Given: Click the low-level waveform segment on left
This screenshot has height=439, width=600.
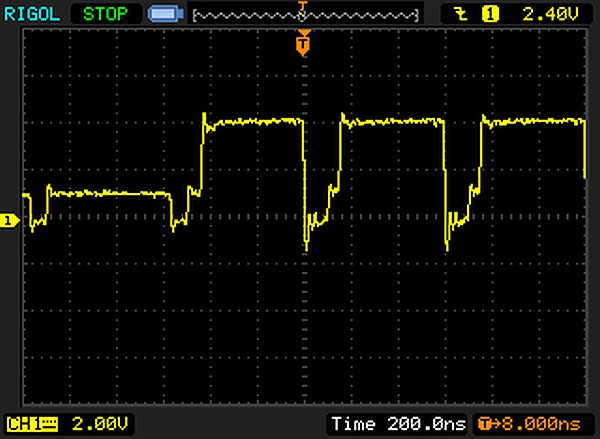Looking at the screenshot, I should [x=108, y=192].
